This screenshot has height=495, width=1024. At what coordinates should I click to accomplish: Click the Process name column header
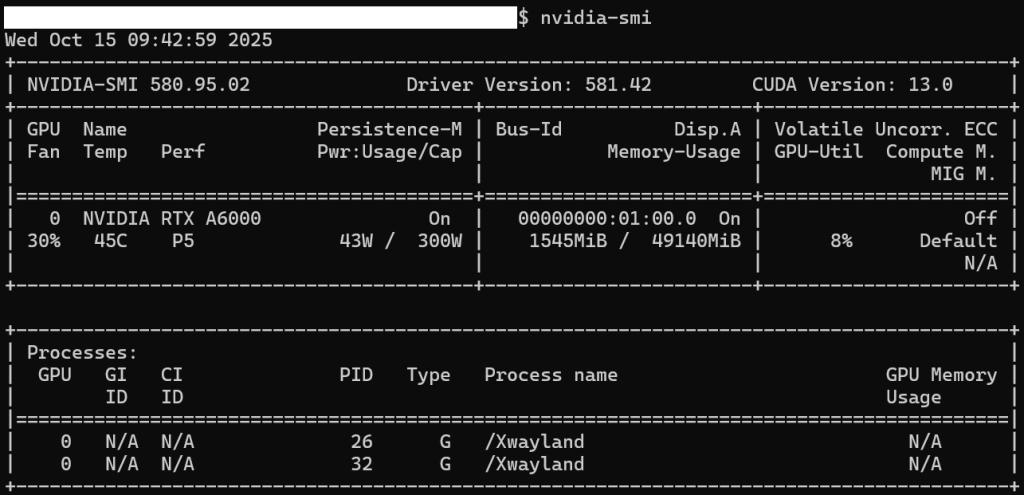click(551, 375)
